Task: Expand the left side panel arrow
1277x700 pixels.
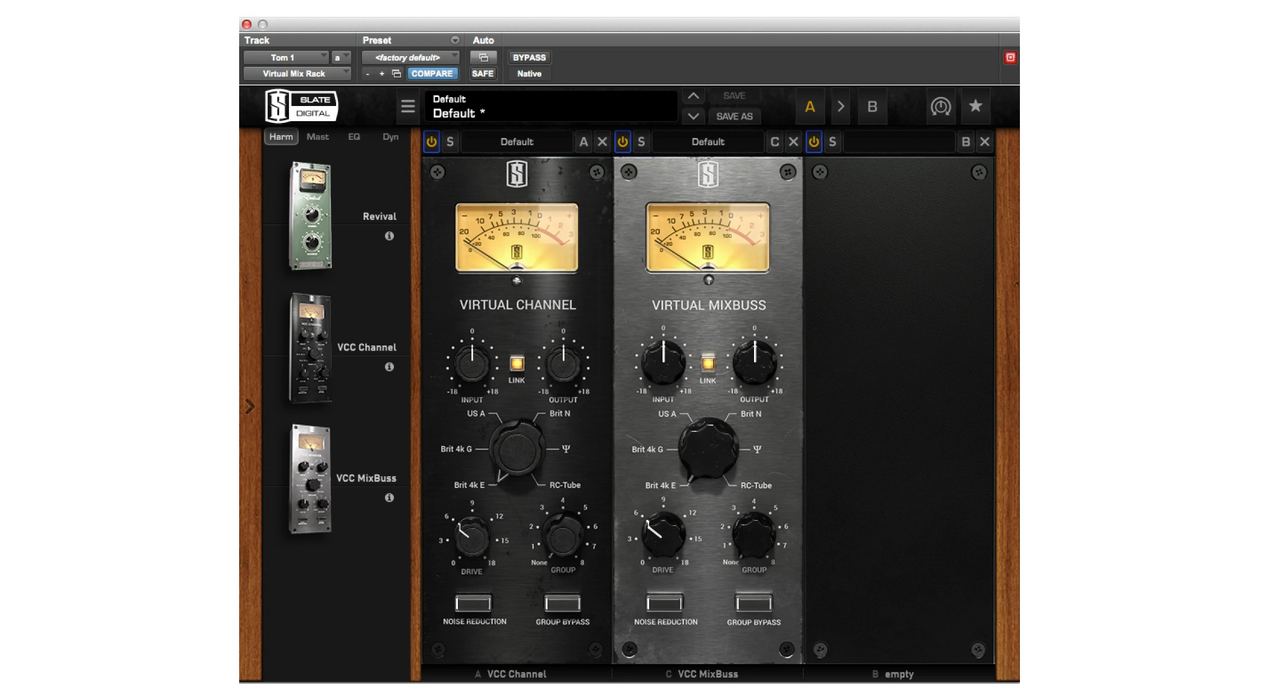Action: pos(250,407)
